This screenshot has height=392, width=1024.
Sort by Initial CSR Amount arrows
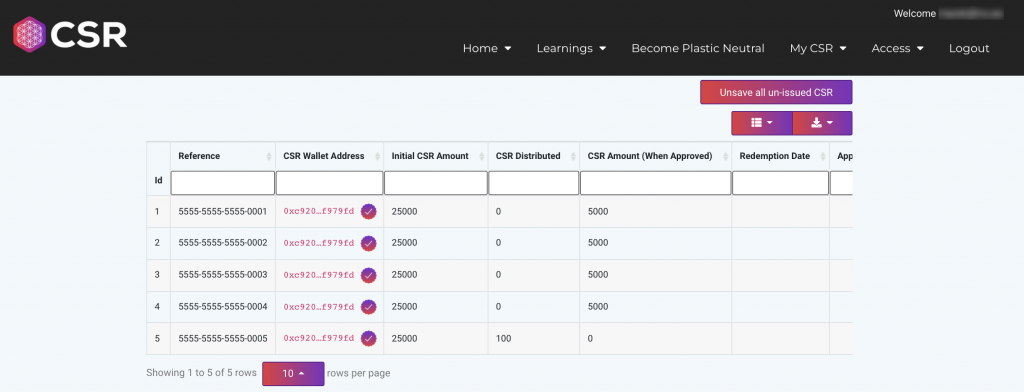tap(482, 157)
